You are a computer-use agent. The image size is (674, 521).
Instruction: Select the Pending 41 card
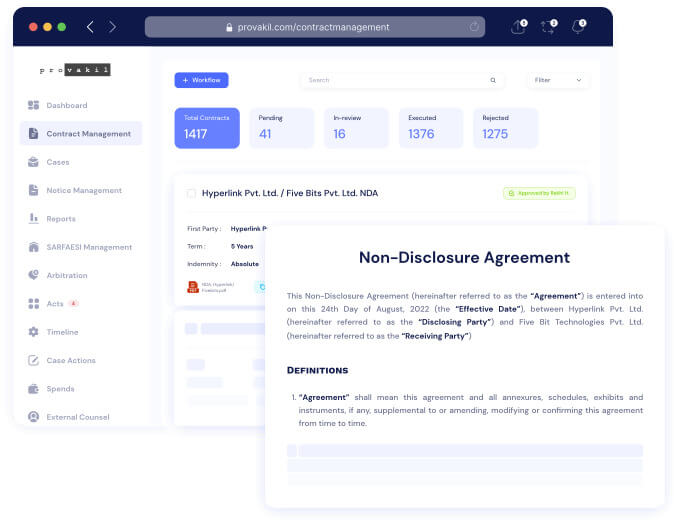282,128
